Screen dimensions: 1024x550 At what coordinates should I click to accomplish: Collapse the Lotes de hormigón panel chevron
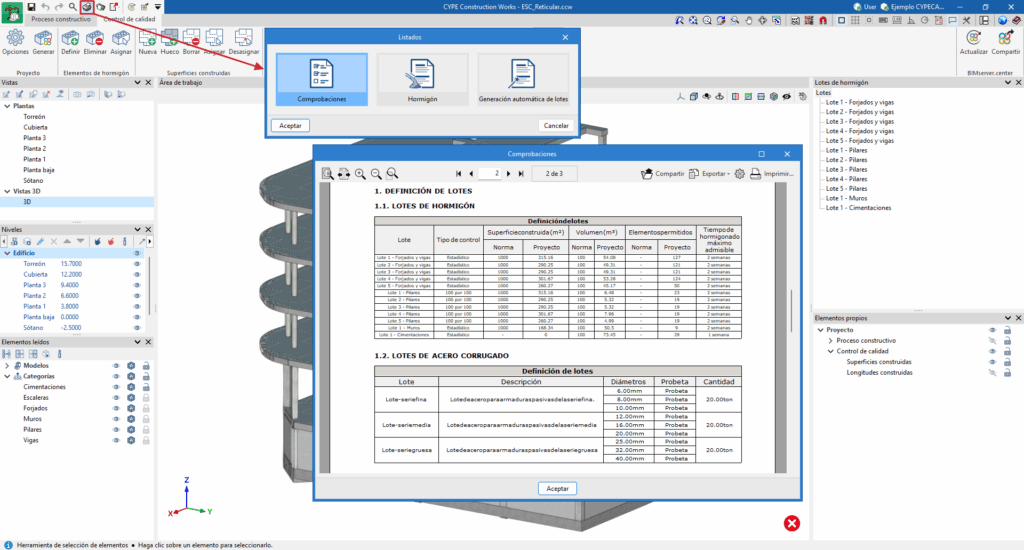pyautogui.click(x=1008, y=82)
